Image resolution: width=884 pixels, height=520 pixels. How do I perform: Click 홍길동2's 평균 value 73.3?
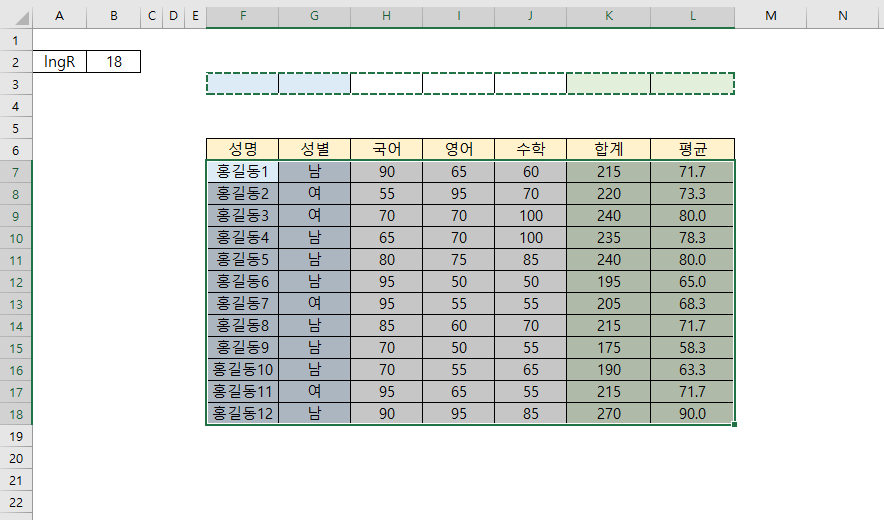tap(692, 193)
